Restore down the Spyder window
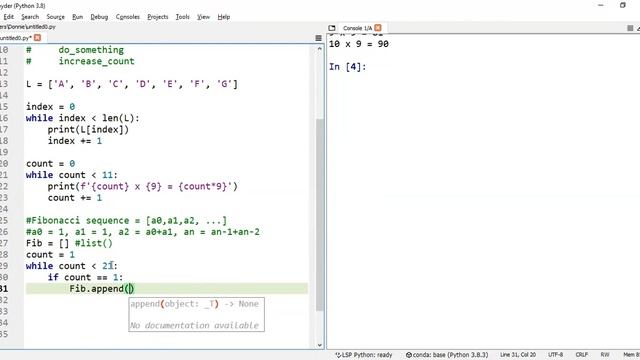640x360 pixels. pyautogui.click(x=622, y=5)
